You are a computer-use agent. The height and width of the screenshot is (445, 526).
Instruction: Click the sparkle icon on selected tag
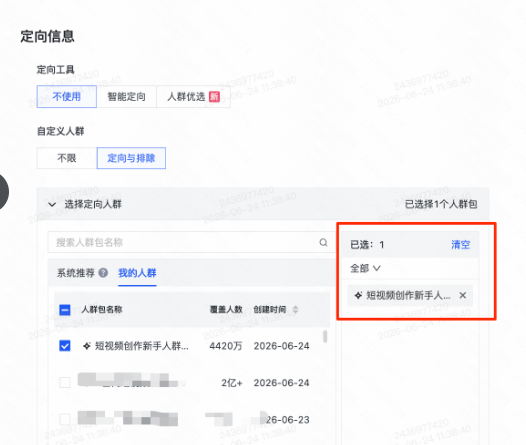[x=358, y=295]
